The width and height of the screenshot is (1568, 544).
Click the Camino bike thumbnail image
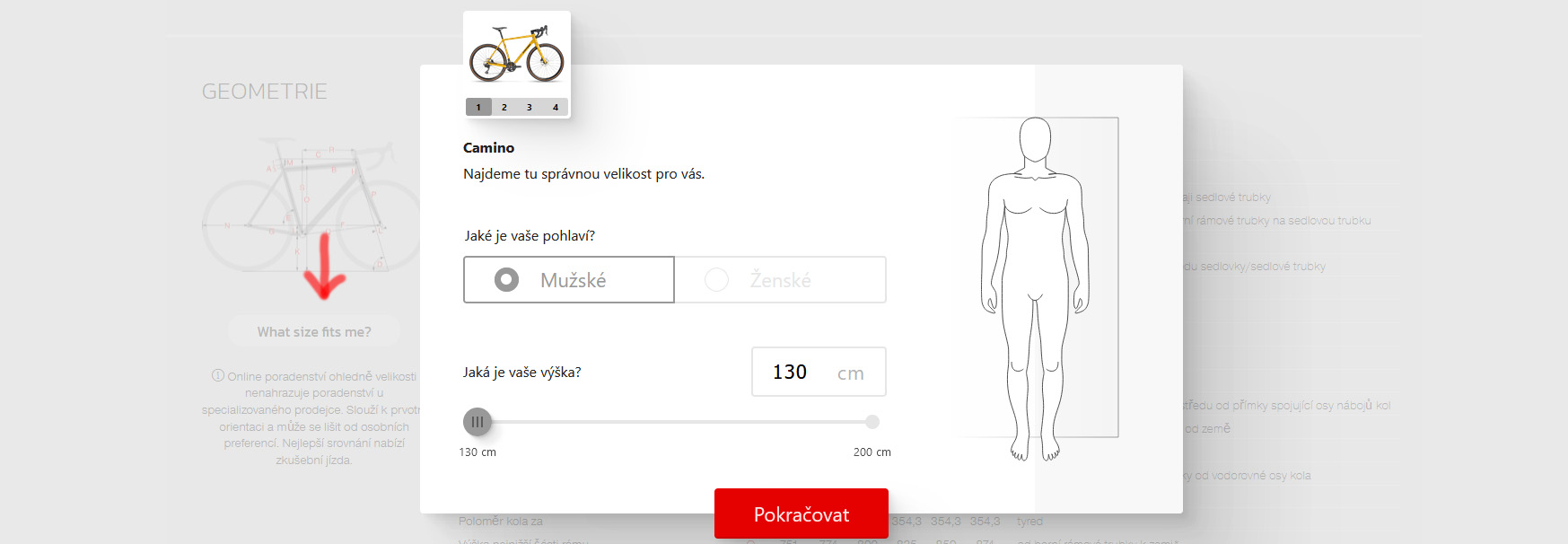[516, 53]
